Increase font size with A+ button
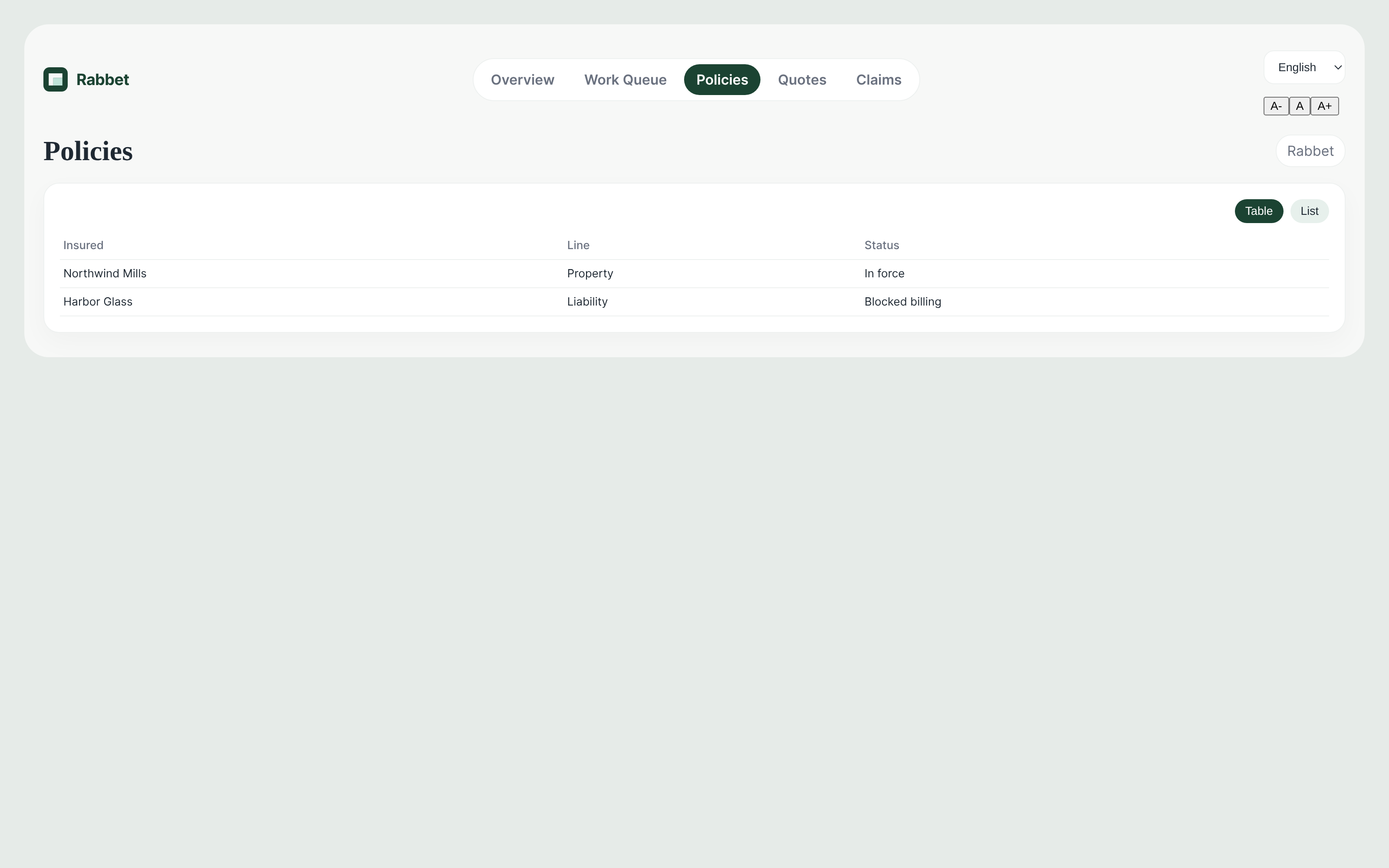The width and height of the screenshot is (1389, 868). tap(1325, 106)
